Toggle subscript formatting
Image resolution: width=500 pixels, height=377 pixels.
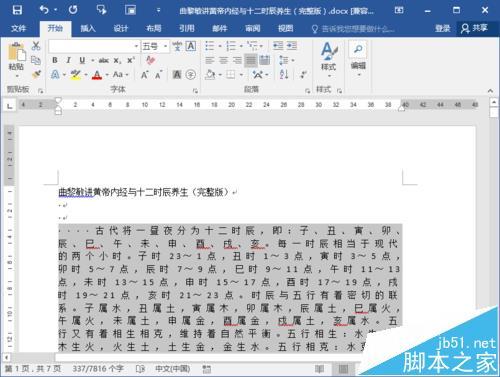coord(117,60)
